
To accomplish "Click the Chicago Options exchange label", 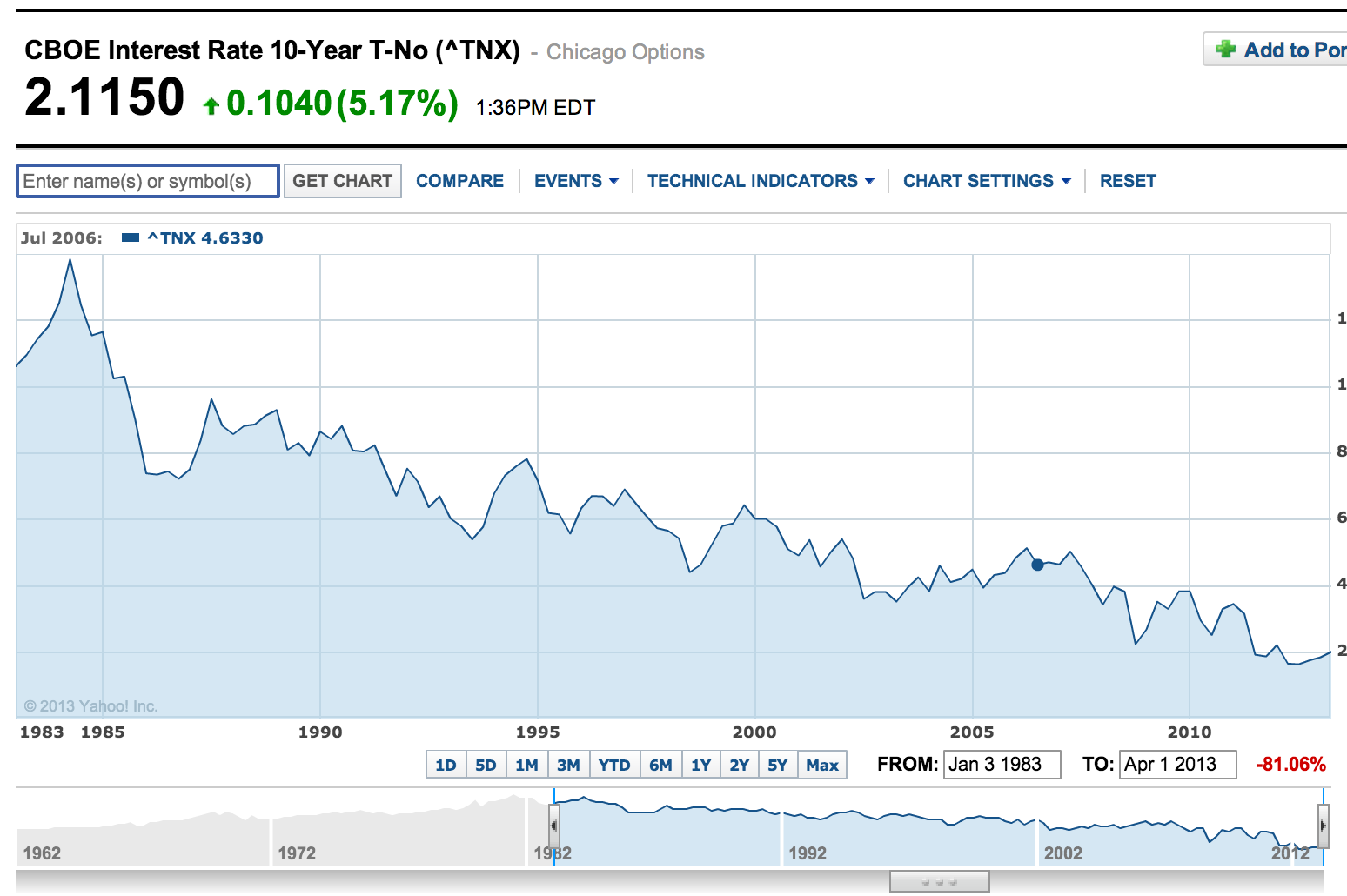I will pos(625,52).
